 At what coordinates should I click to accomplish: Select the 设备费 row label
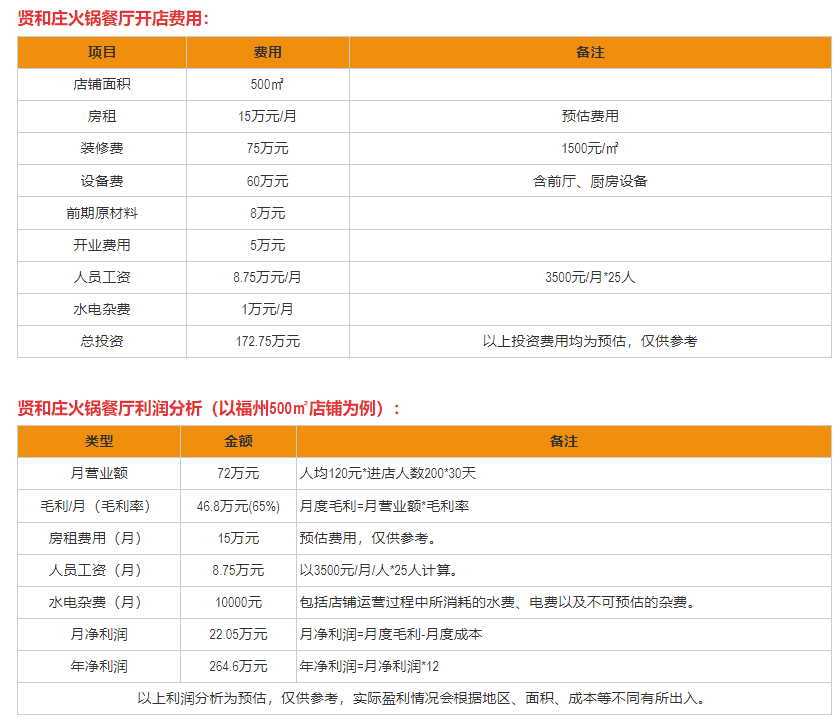tap(102, 181)
